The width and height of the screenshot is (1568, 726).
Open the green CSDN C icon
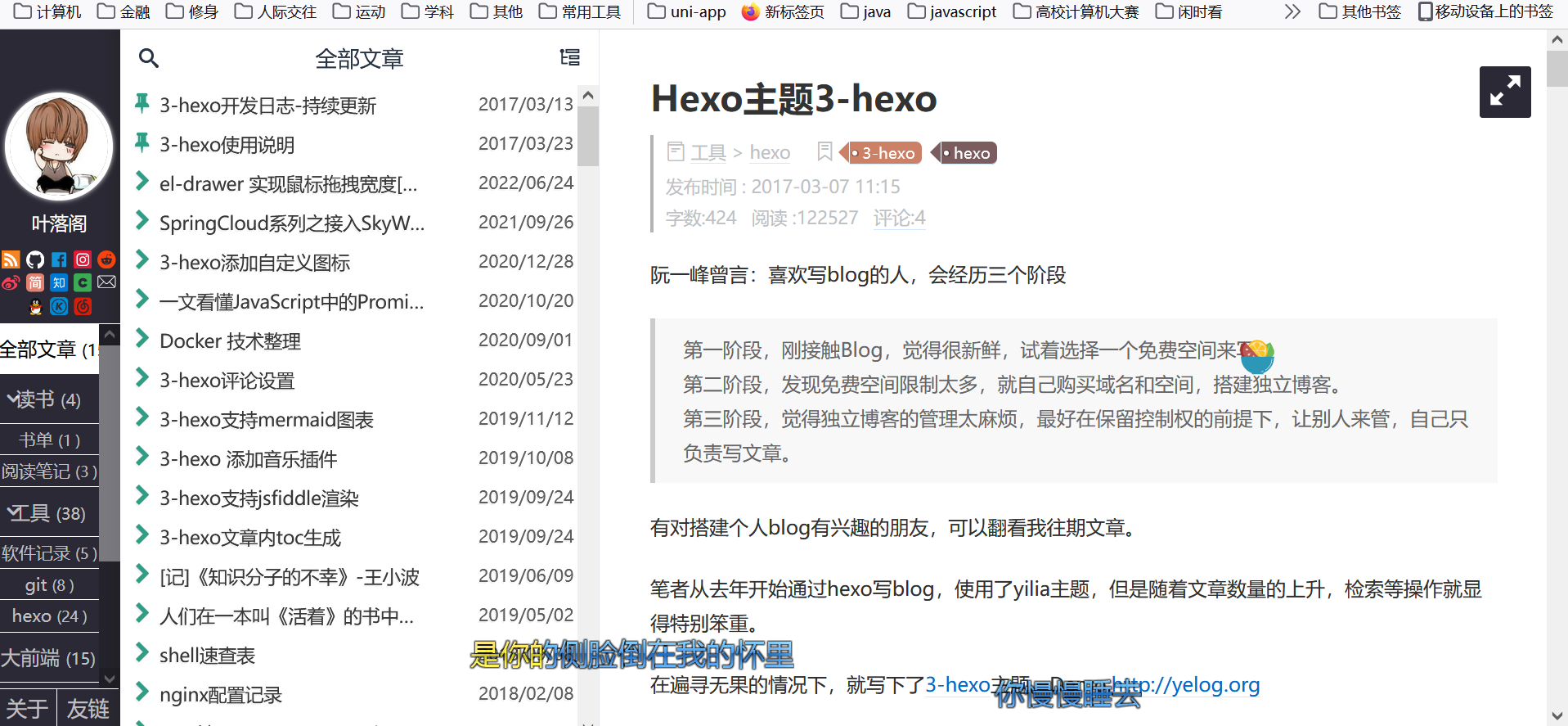point(83,283)
